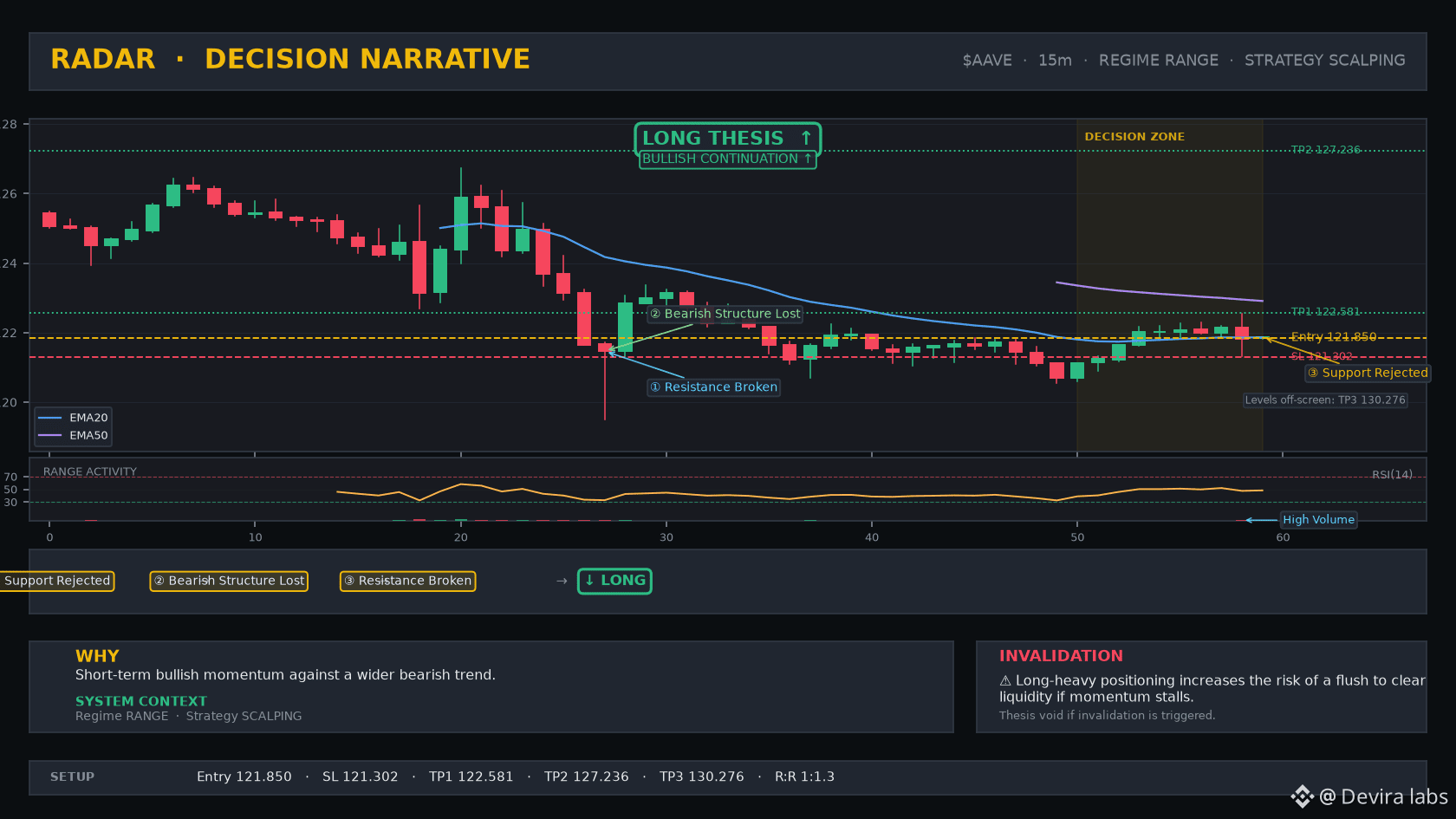The image size is (1456, 819).
Task: Click the RSI 70 axis label
Action: coord(10,477)
